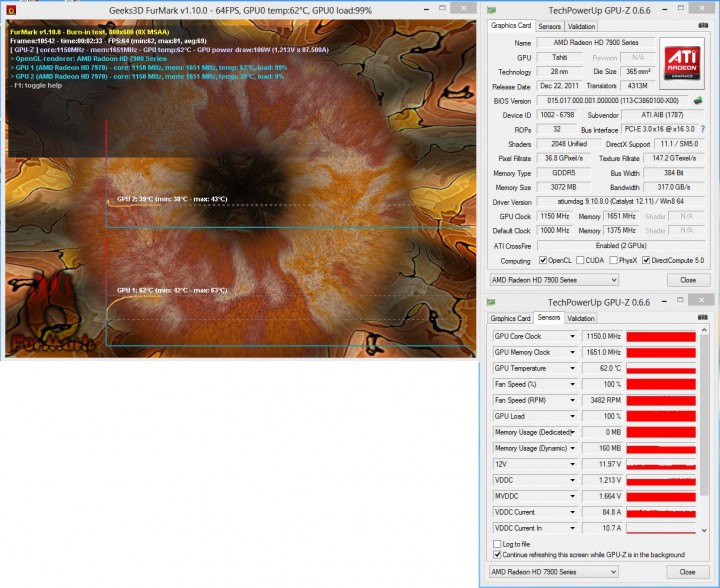Toggle the OpenCL checkbox
Viewport: 720px width, 588px height.
point(543,260)
